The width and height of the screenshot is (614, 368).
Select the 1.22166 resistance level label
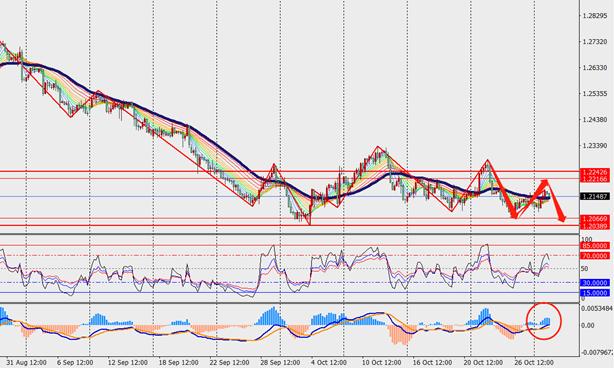coord(595,179)
